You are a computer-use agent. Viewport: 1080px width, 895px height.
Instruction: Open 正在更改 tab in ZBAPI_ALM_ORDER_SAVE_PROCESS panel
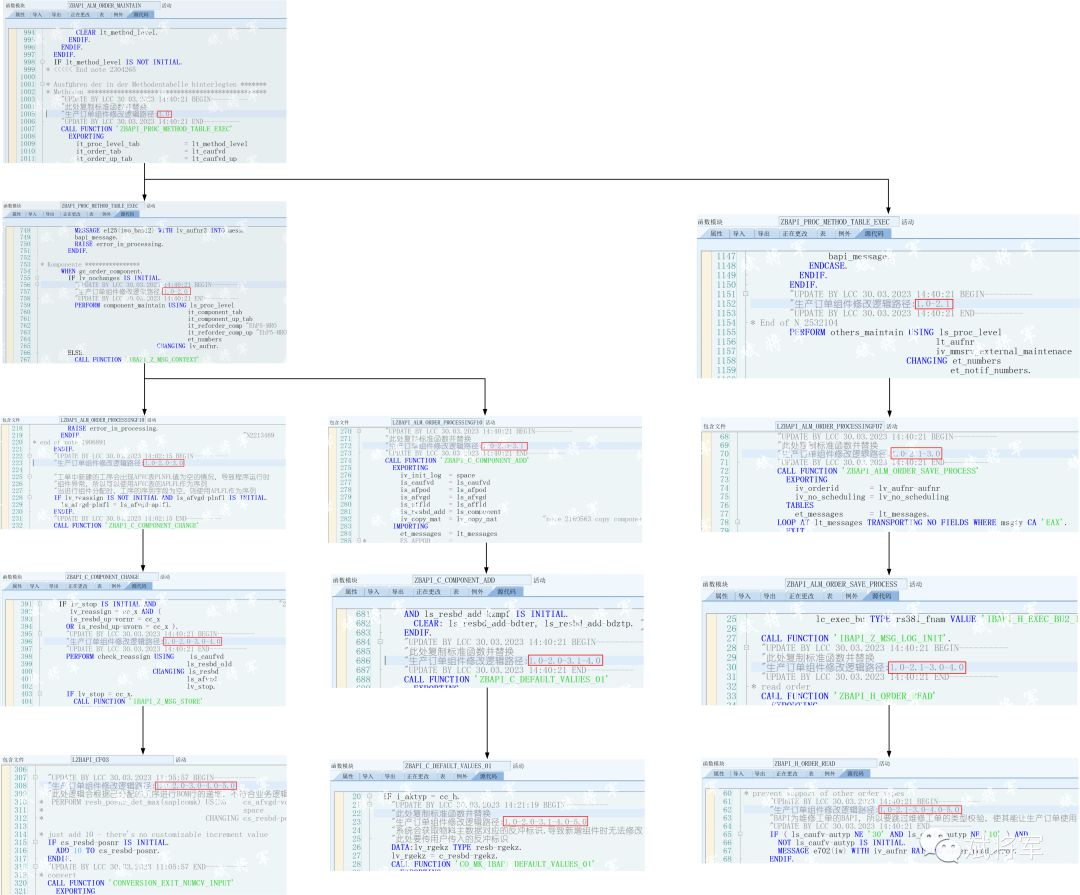tap(800, 596)
